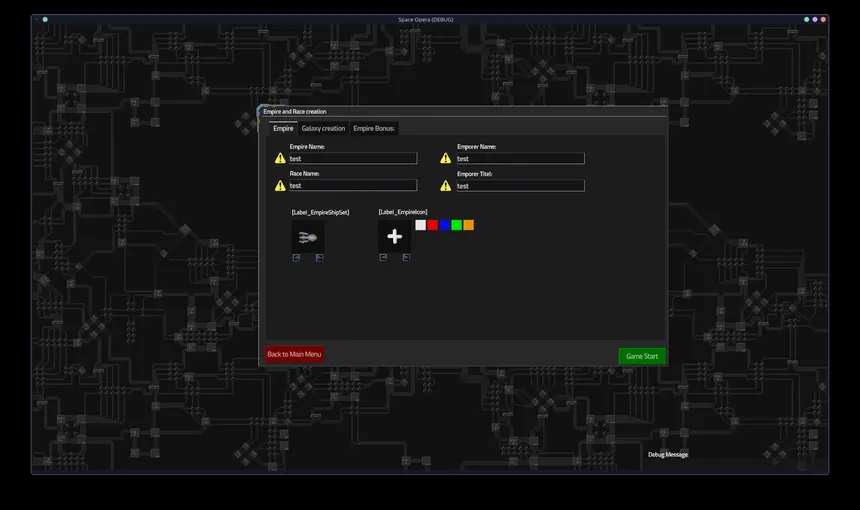Click the teal window control dot at right
The width and height of the screenshot is (860, 510).
tap(806, 20)
